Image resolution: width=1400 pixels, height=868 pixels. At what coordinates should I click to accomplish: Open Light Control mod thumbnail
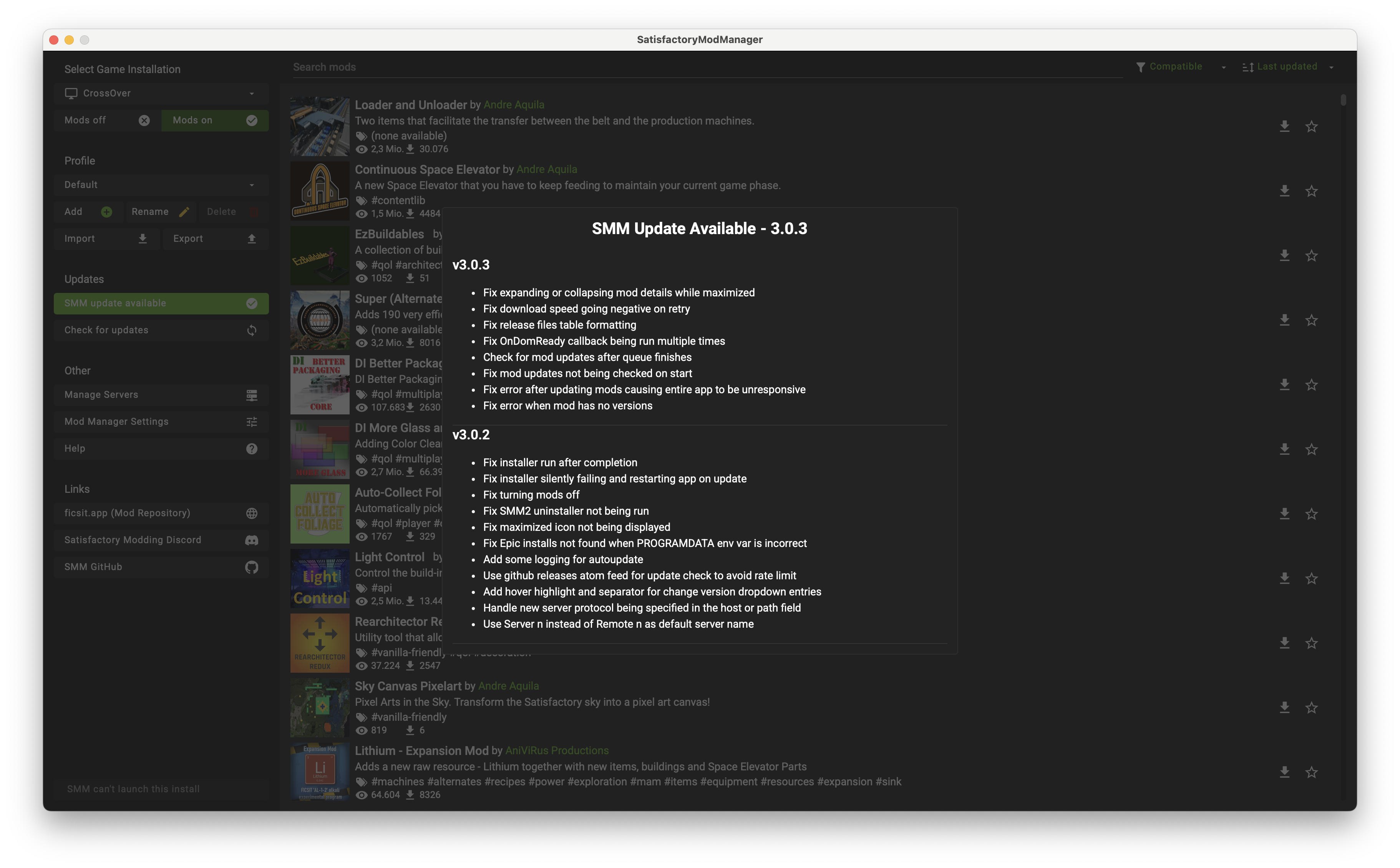pyautogui.click(x=320, y=579)
